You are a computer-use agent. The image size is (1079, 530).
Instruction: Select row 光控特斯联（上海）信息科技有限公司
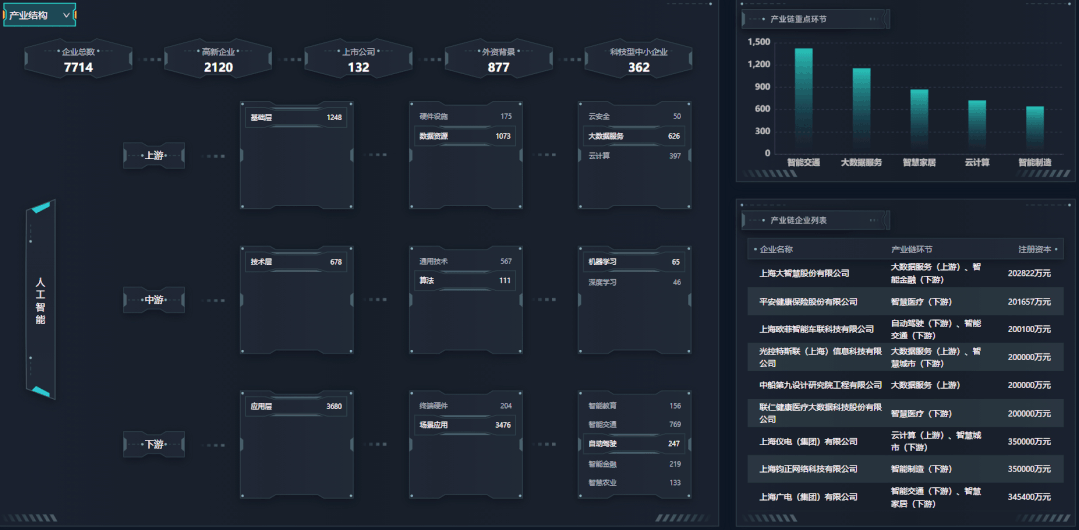tap(906, 357)
